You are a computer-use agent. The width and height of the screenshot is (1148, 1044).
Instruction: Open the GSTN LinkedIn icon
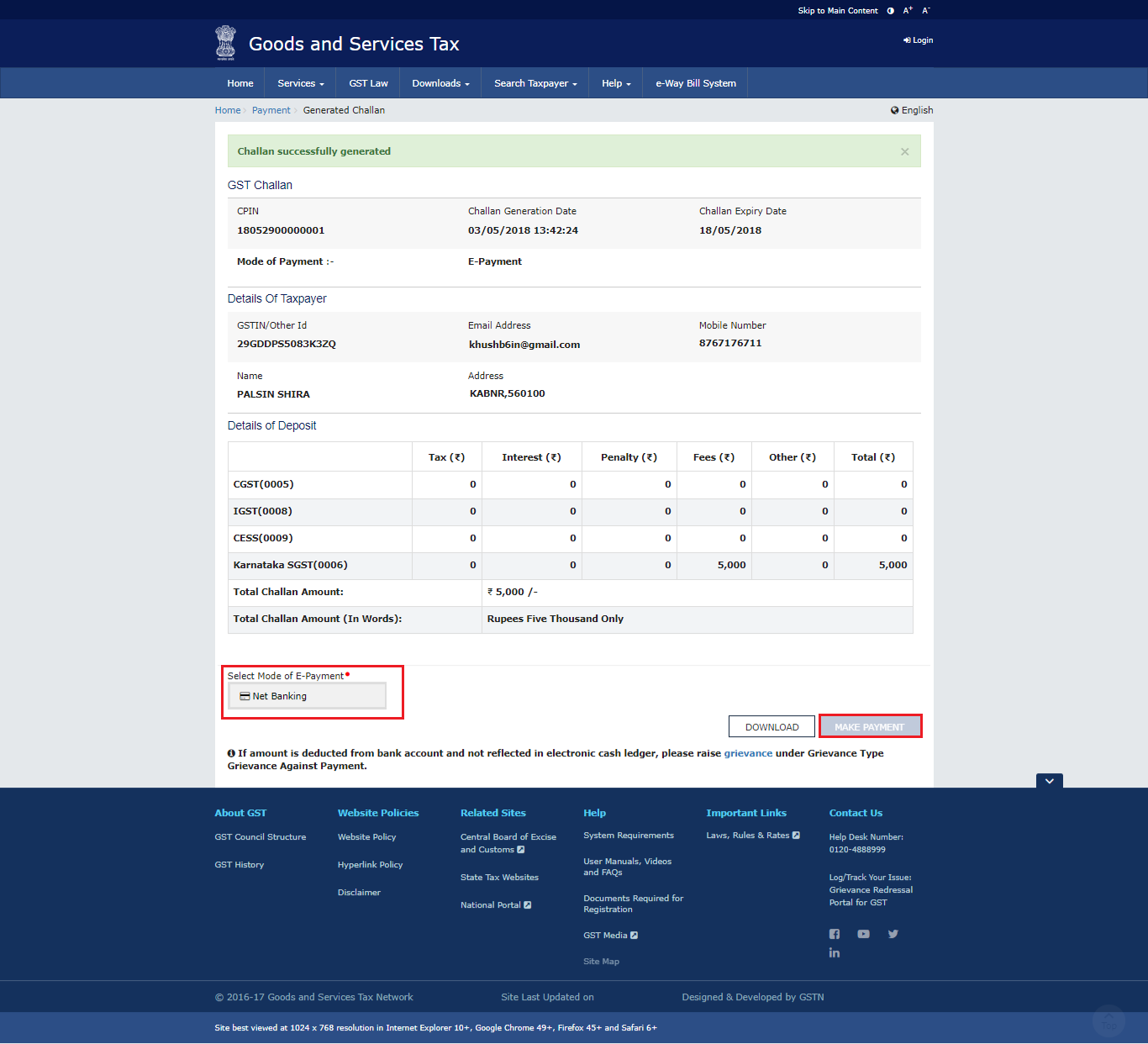tap(835, 953)
